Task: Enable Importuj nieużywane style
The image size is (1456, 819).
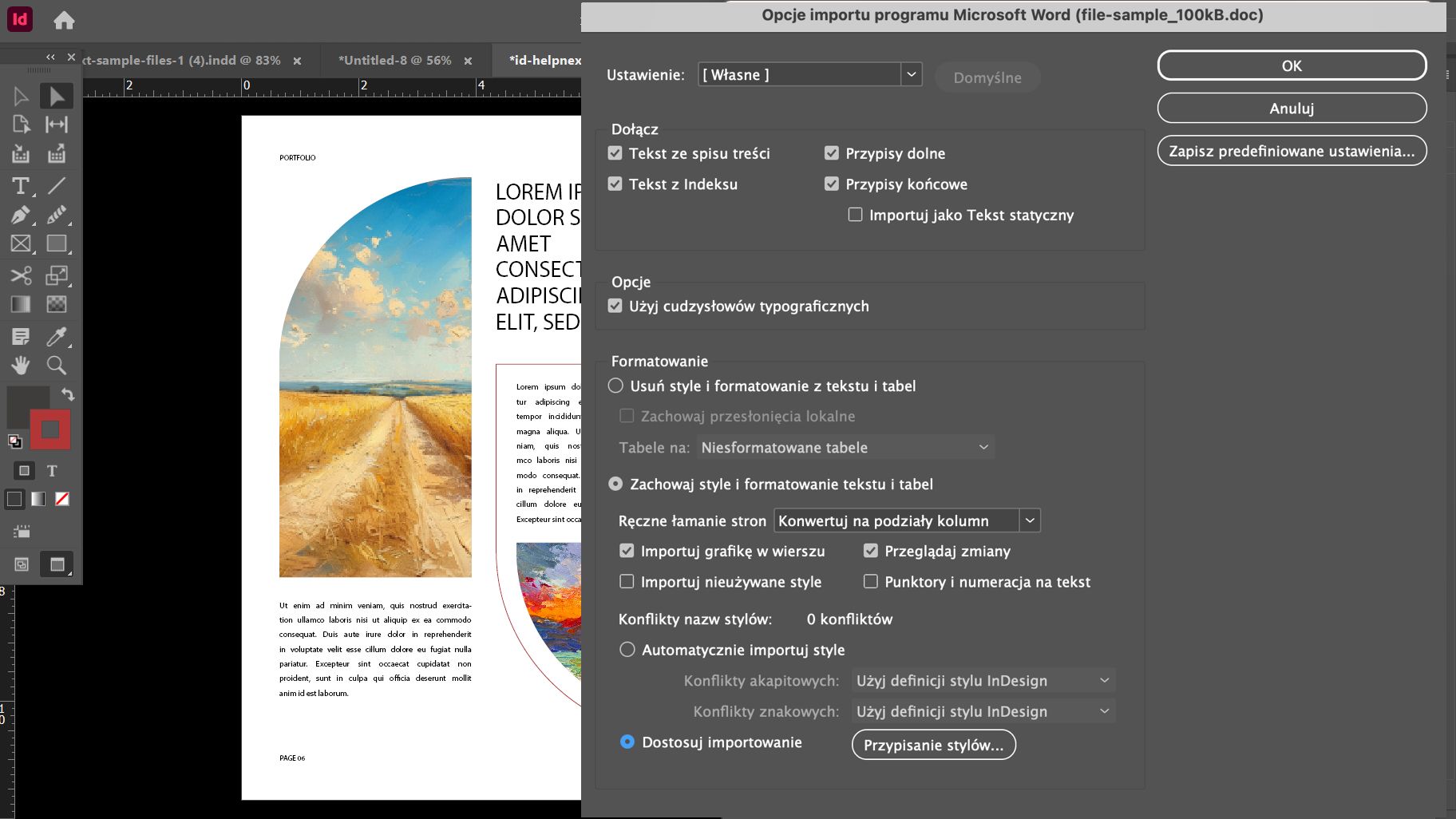Action: click(x=627, y=582)
